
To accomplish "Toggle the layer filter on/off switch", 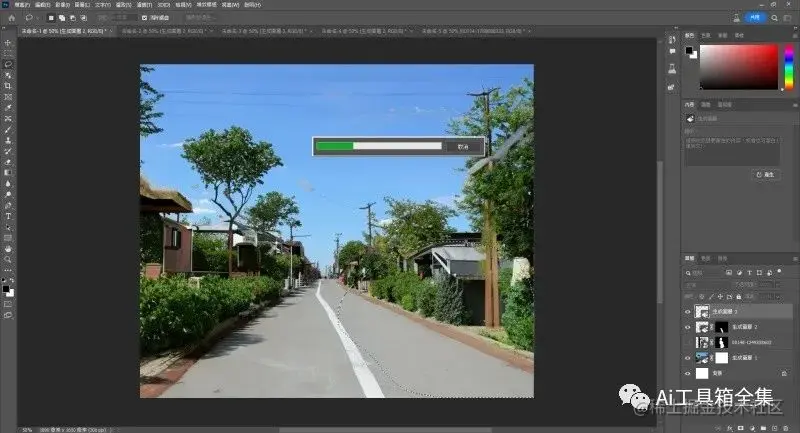I will click(779, 272).
